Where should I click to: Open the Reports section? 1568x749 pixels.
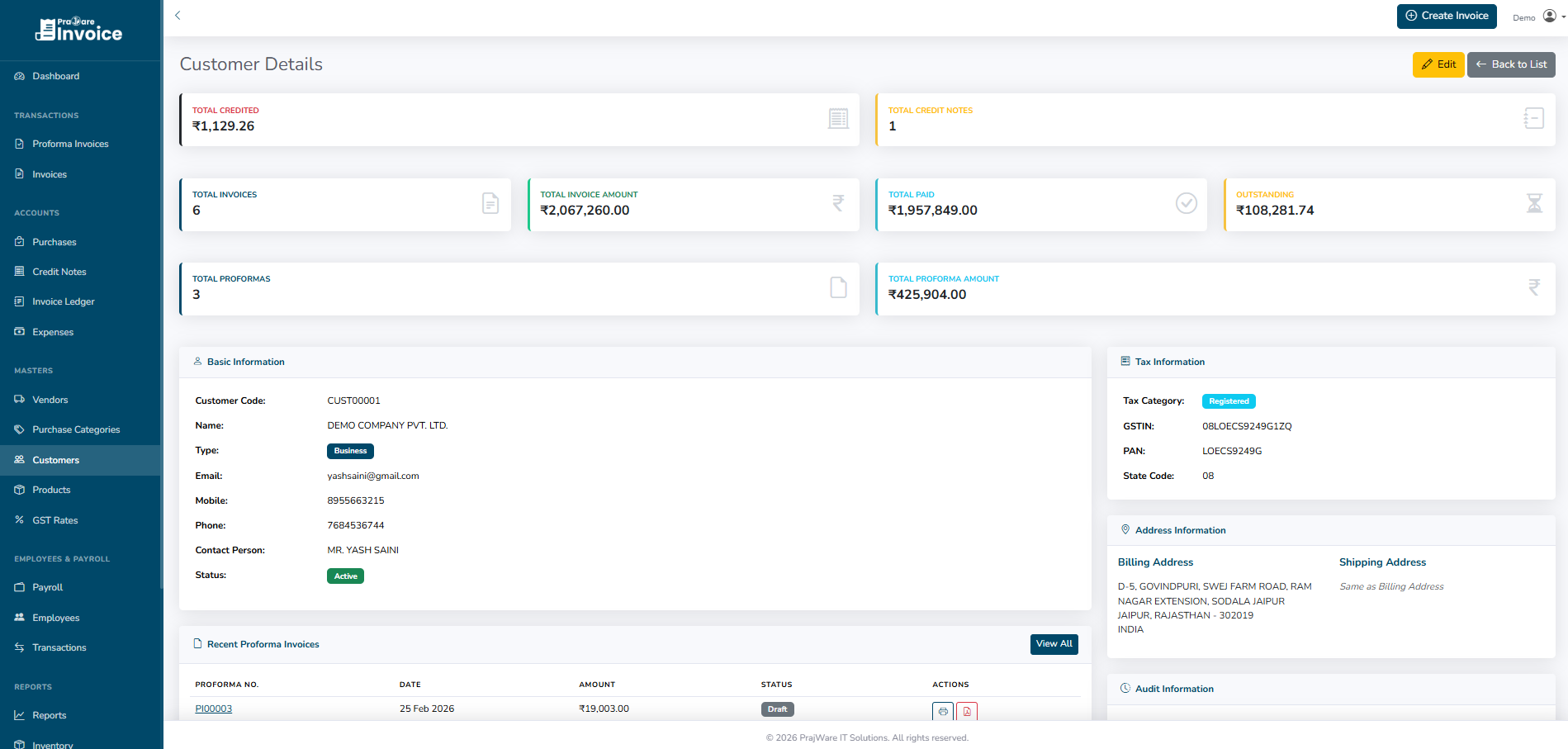coord(50,715)
